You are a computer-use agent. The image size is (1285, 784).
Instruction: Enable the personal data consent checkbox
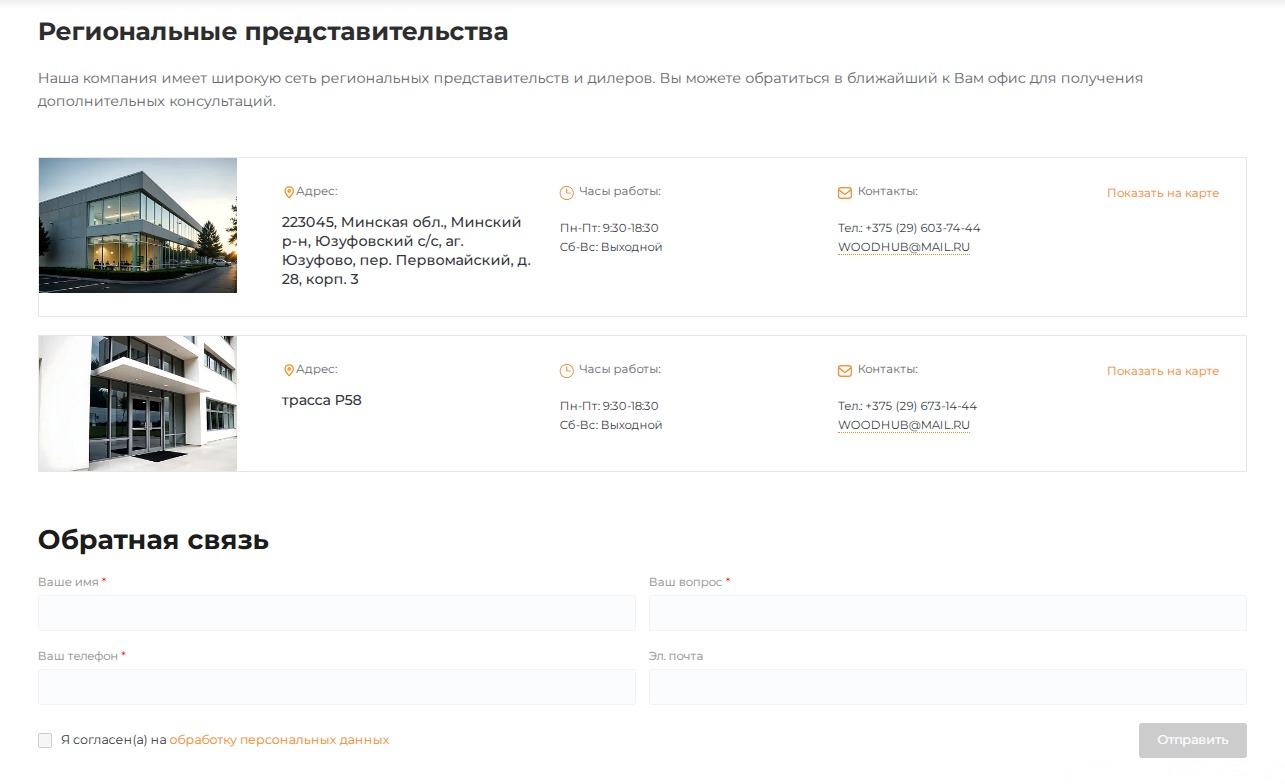(x=45, y=739)
